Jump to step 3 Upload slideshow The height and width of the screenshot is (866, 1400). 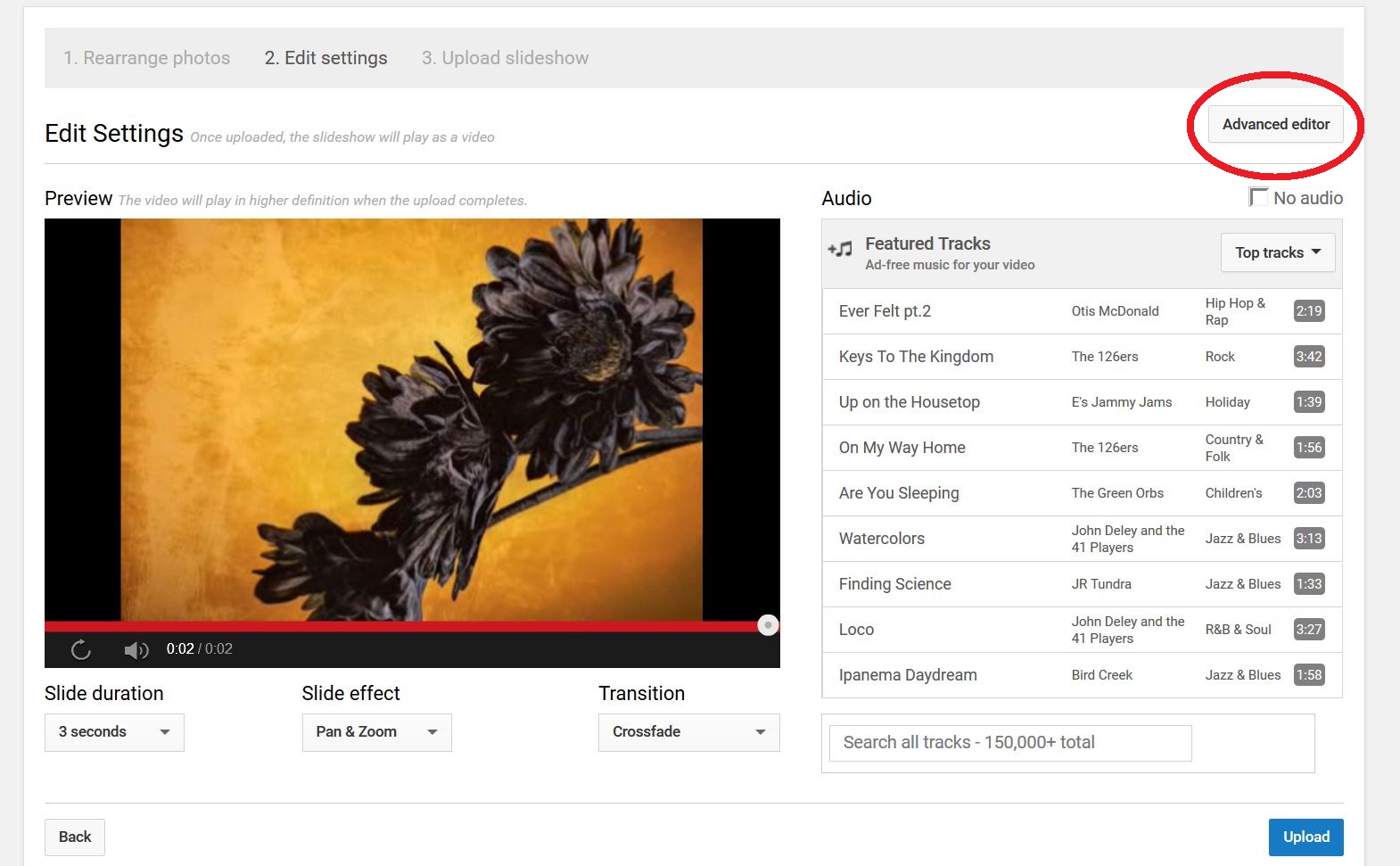pos(505,58)
